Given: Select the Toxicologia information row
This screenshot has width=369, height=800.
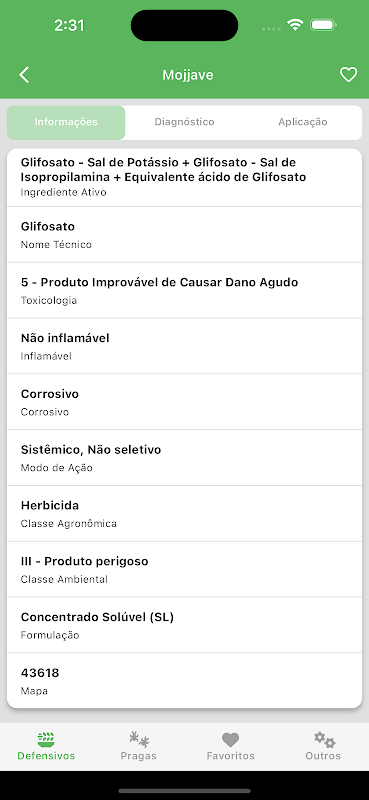Looking at the screenshot, I should [x=184, y=291].
